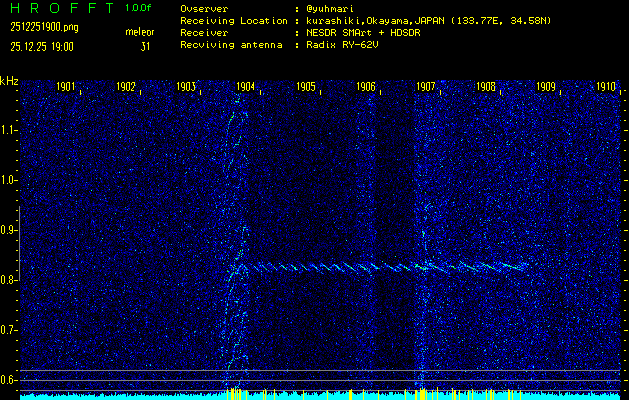Click the 1910 time axis label
This screenshot has width=629, height=400.
click(606, 87)
